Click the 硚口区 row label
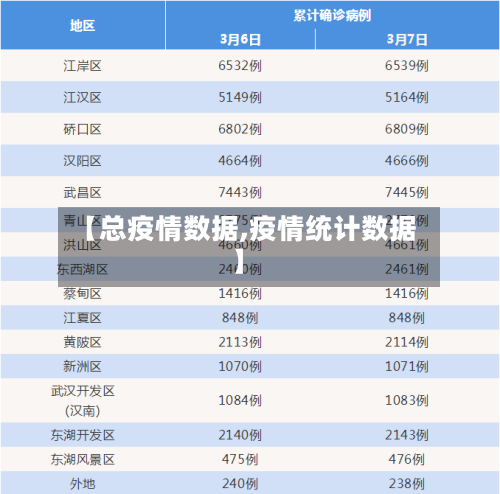This screenshot has height=494, width=500. (82, 129)
